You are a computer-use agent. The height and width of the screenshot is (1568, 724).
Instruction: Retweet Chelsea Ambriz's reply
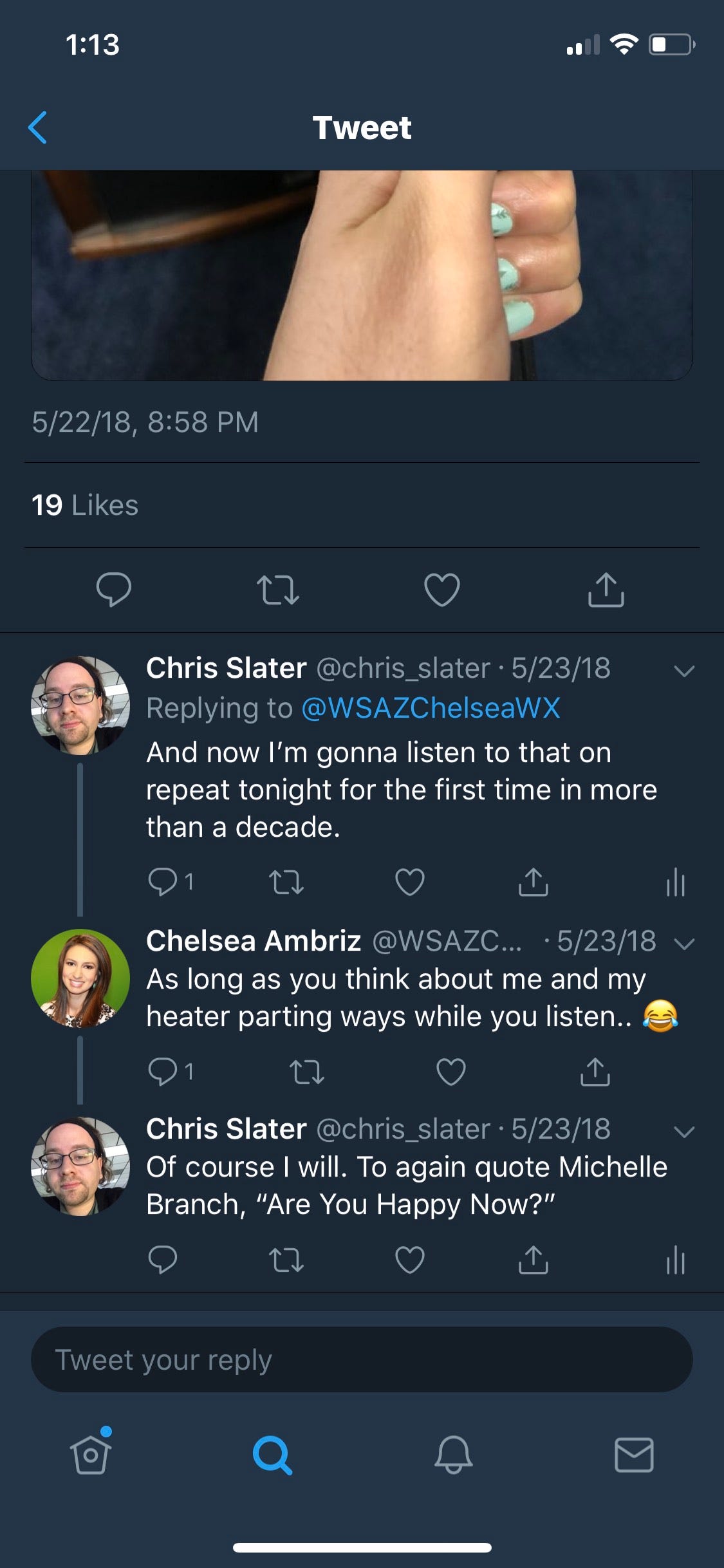pyautogui.click(x=307, y=1072)
